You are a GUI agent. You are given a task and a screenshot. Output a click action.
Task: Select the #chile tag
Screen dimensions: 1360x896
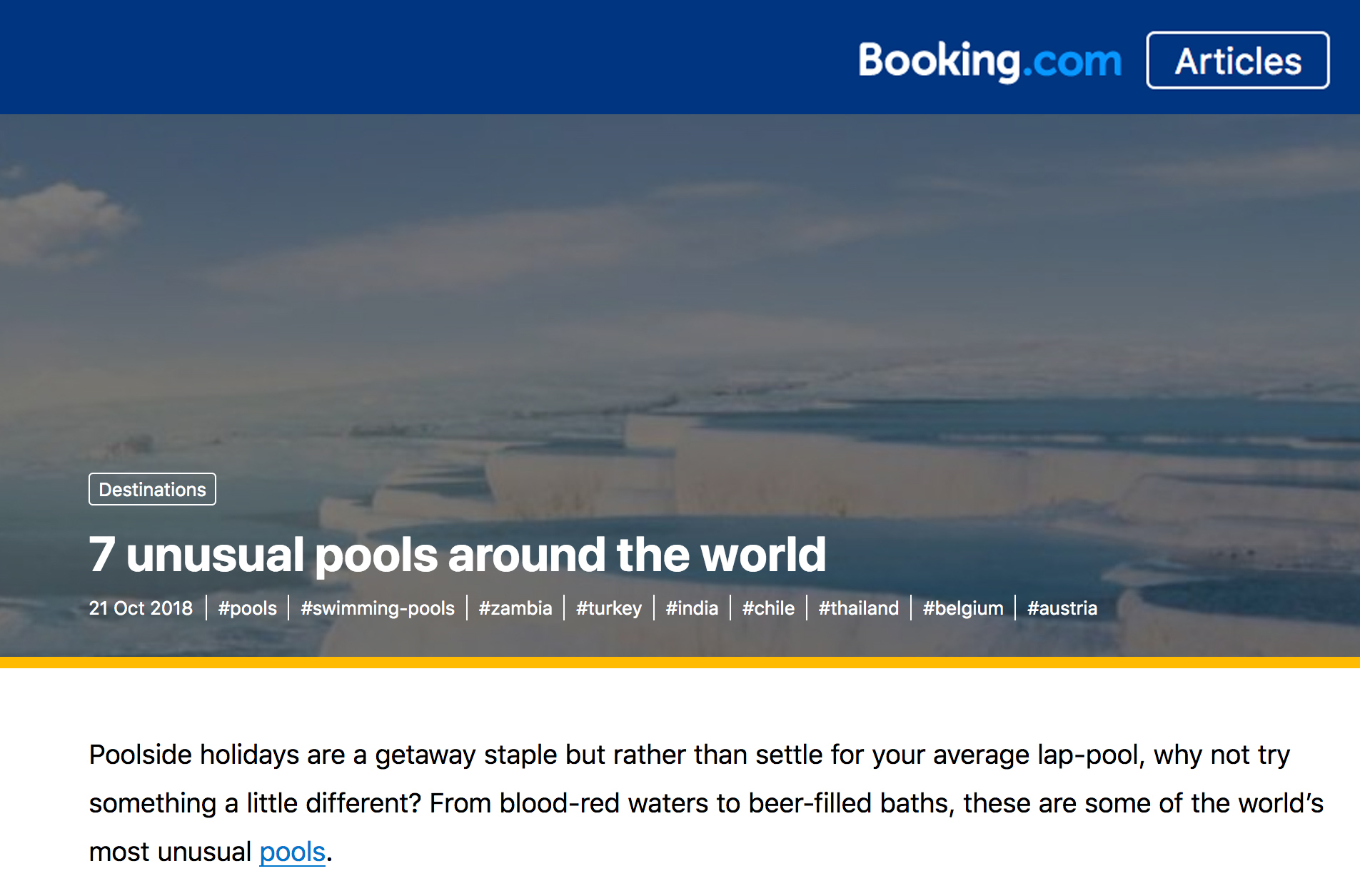[767, 608]
